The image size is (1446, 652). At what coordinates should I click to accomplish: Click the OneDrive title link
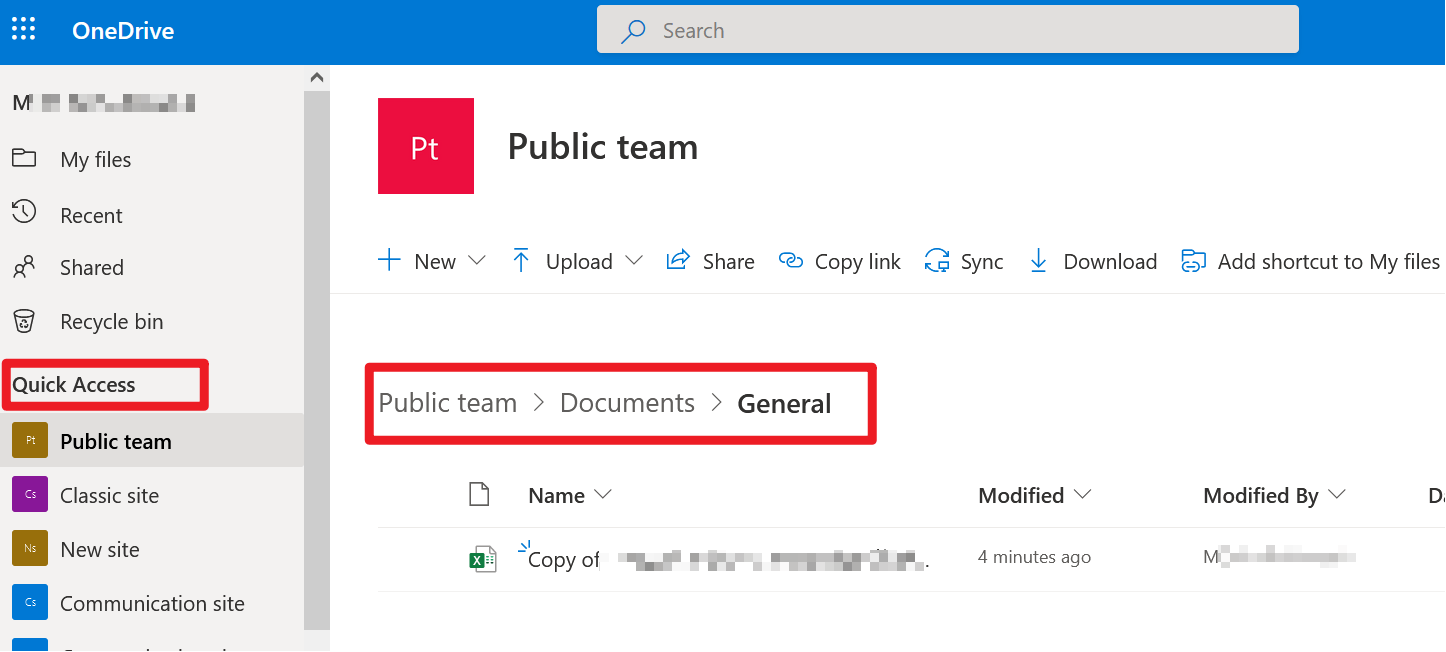[123, 31]
